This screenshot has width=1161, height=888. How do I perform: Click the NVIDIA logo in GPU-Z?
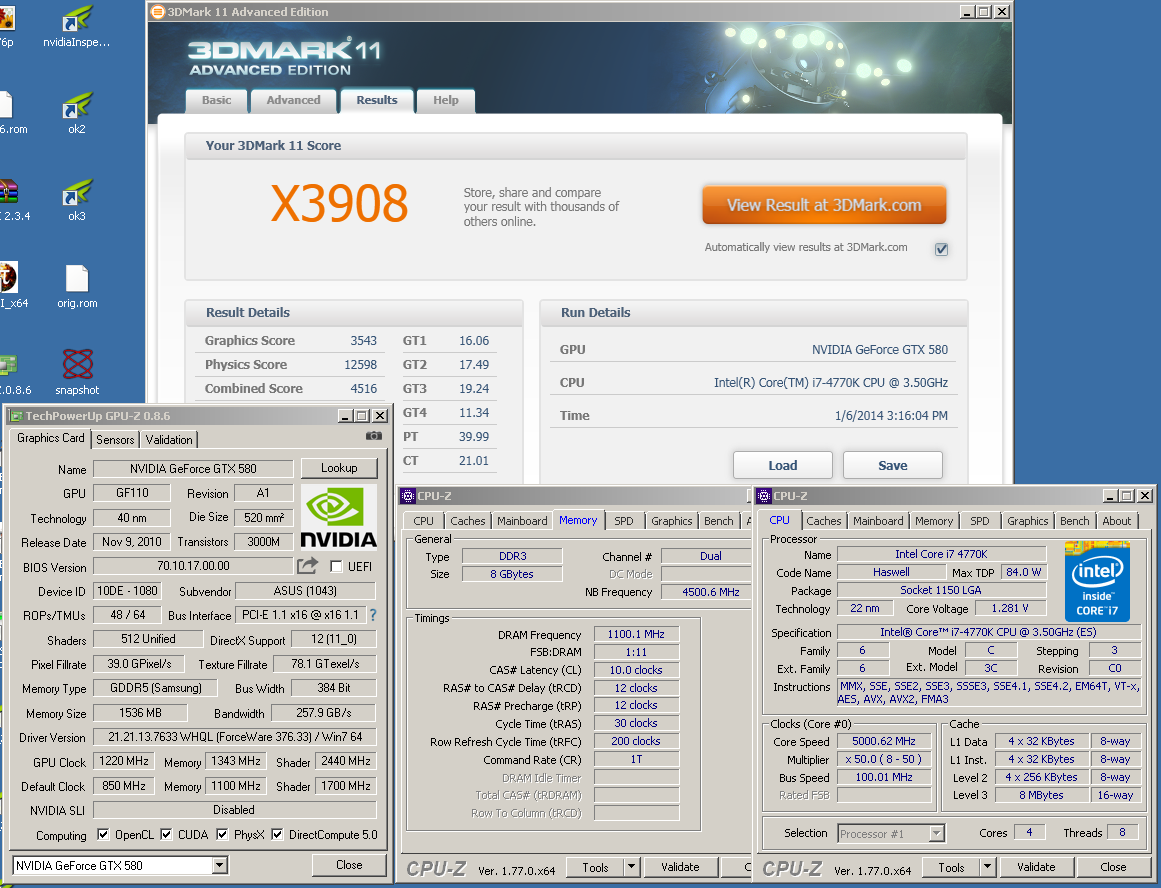coord(338,517)
